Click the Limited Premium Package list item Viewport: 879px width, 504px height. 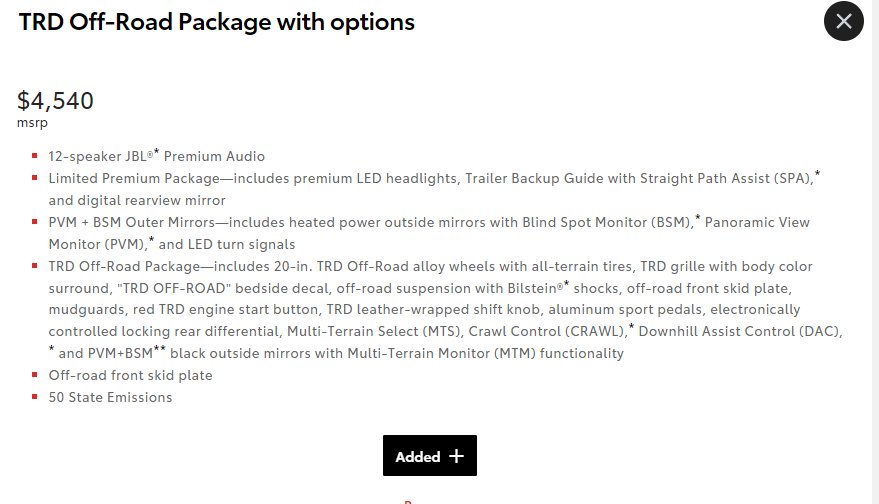[434, 189]
